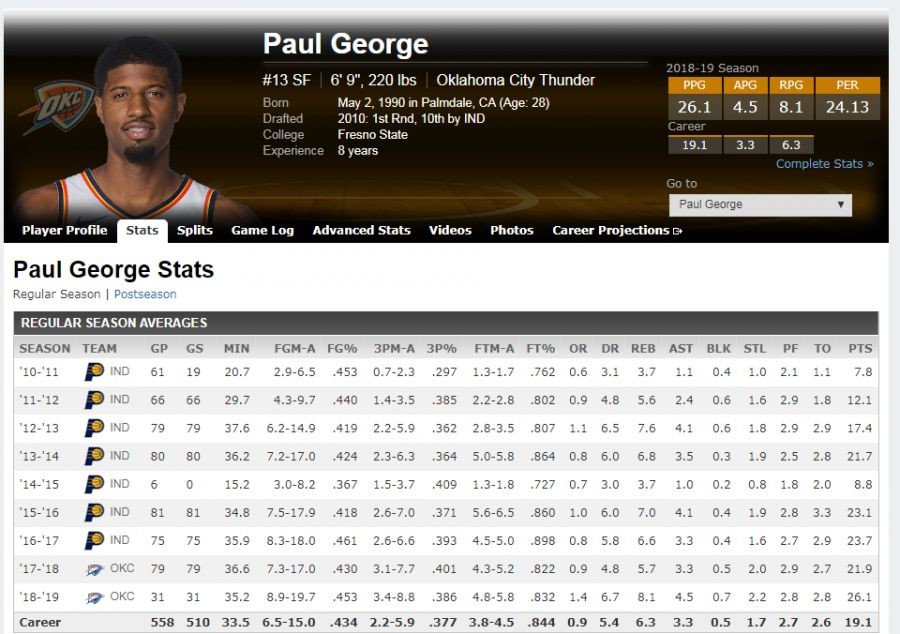Click the Pacers logo in the '11-'12 row
This screenshot has height=634, width=900.
[94, 400]
